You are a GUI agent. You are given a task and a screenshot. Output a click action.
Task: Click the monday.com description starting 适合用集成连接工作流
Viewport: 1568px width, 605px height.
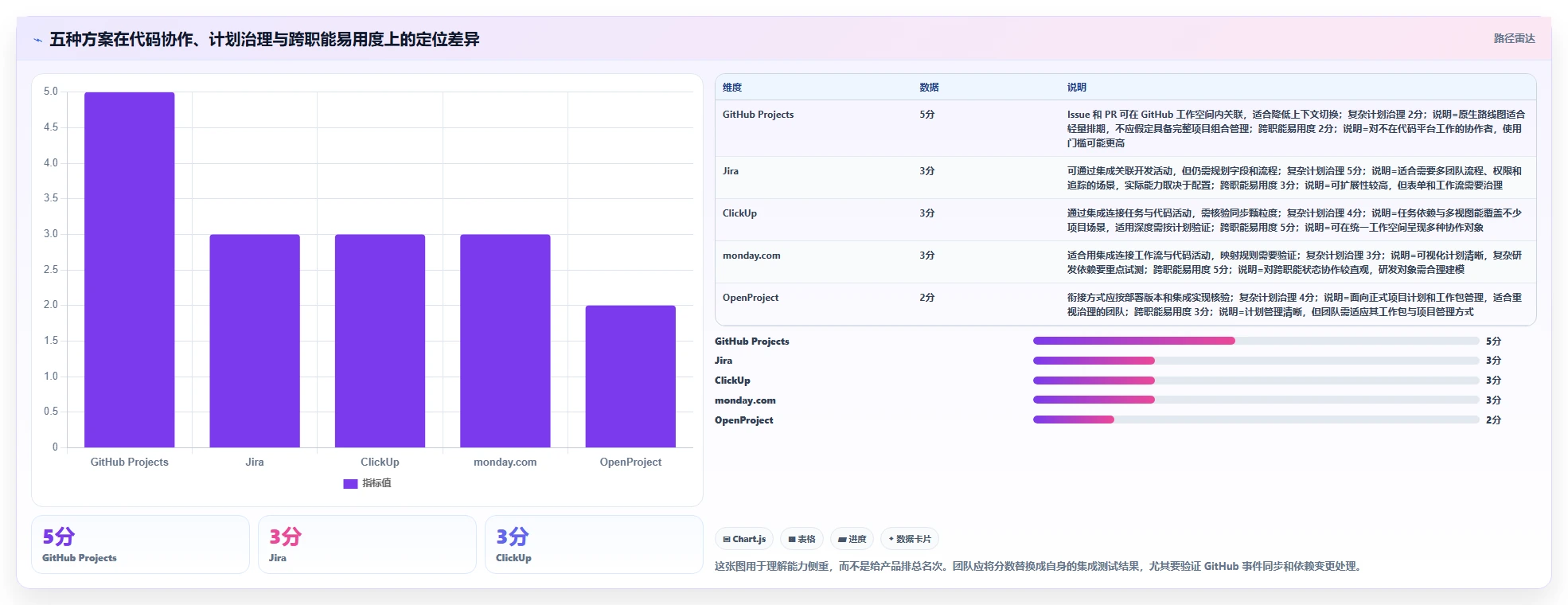coord(1296,263)
